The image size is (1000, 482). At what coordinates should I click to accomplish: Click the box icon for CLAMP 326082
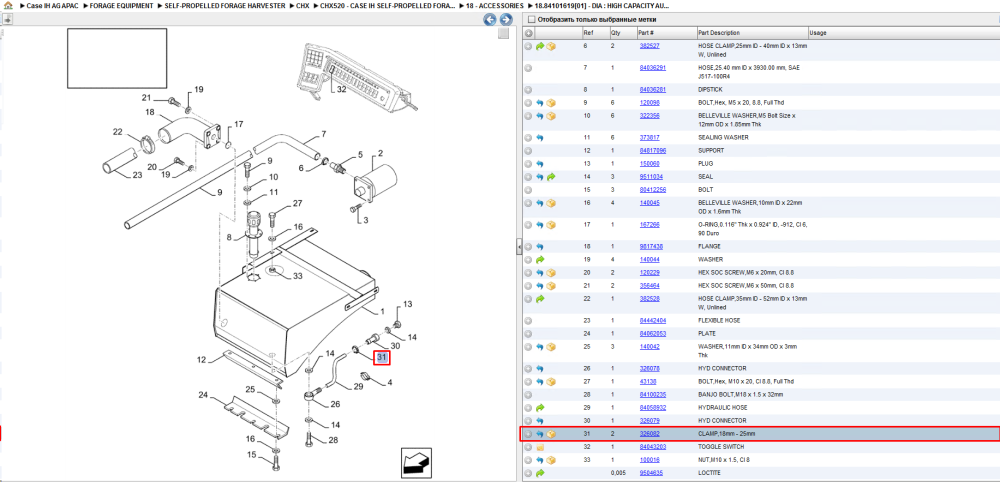(550, 434)
